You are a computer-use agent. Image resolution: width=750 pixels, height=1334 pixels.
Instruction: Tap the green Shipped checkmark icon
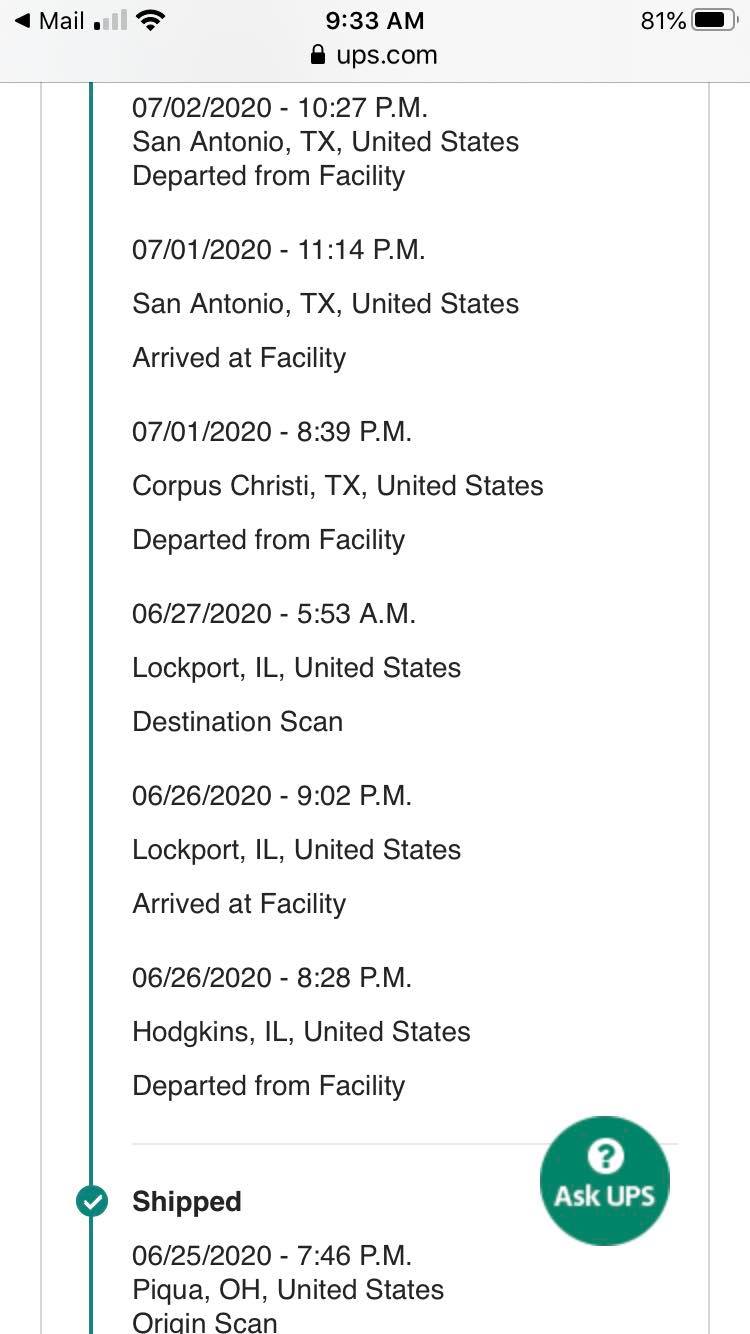92,1201
